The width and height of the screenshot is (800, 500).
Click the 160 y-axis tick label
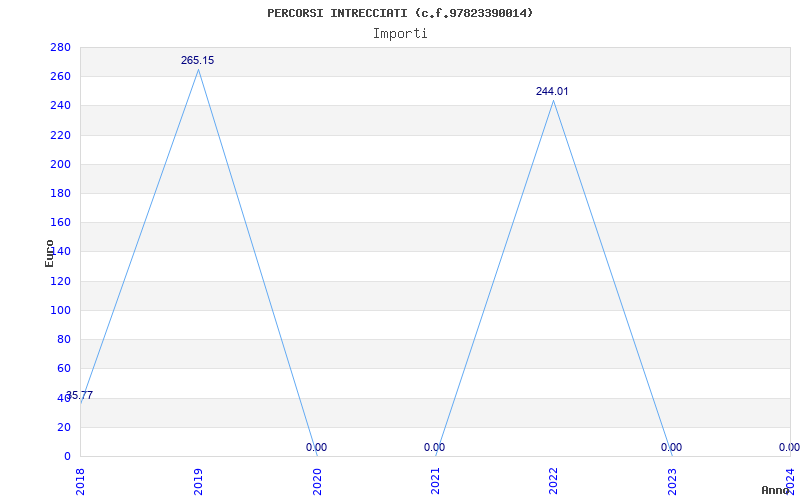tap(60, 222)
